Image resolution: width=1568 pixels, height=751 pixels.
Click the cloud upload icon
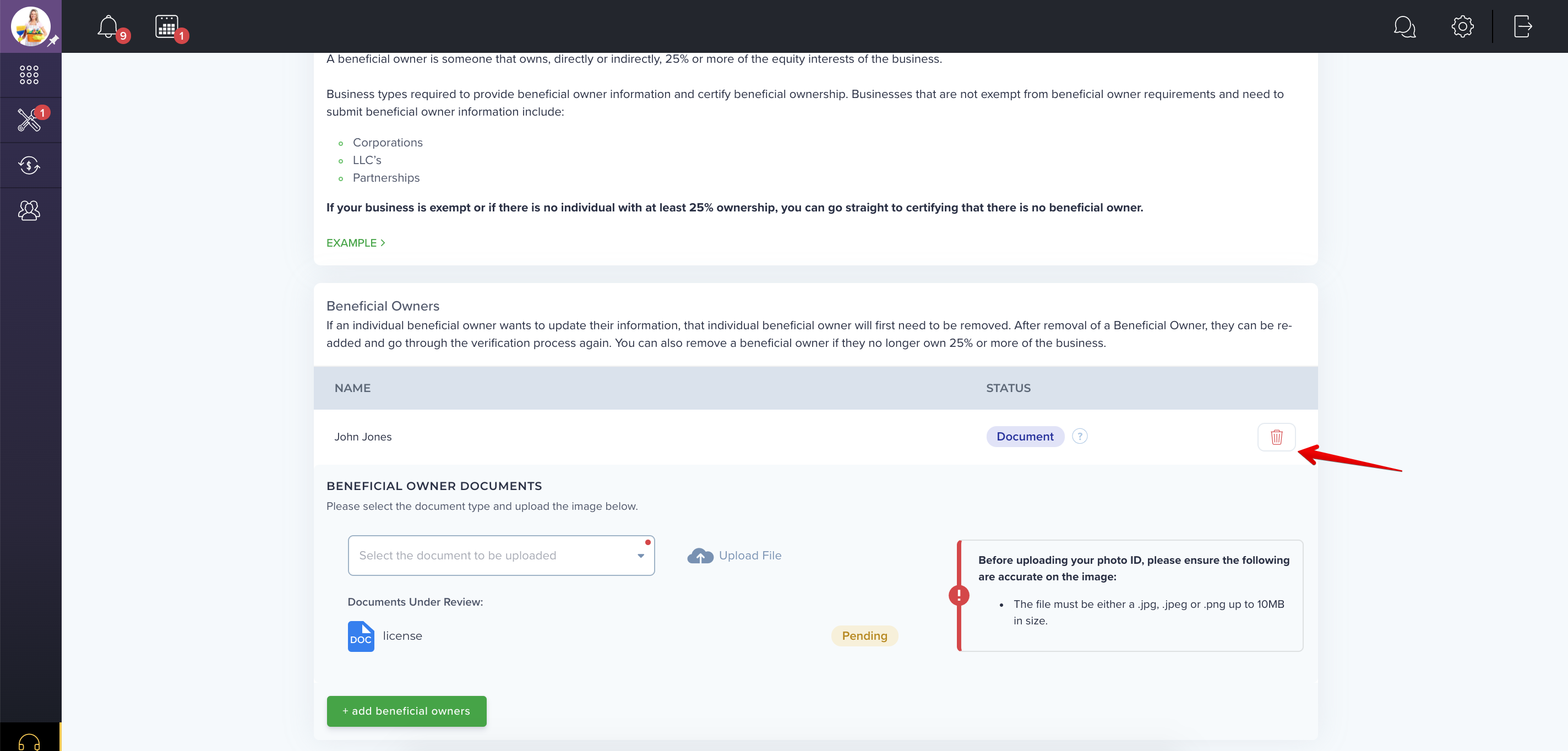click(700, 556)
